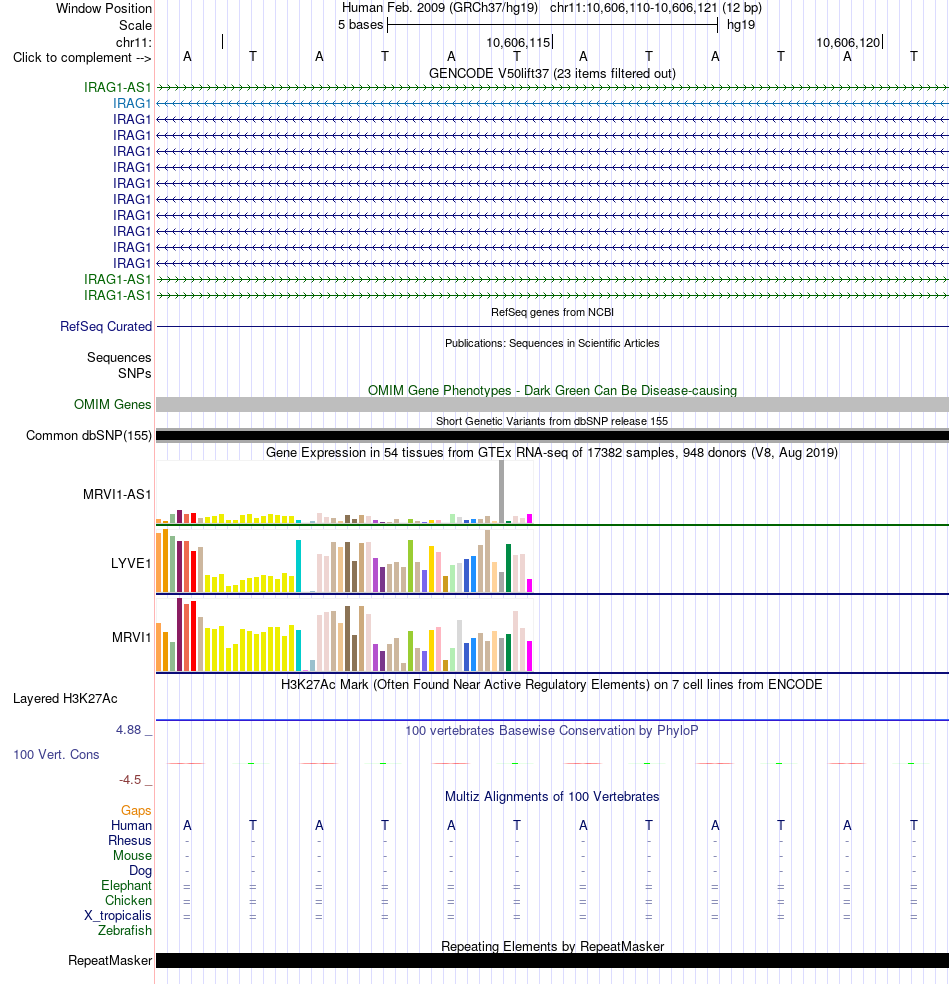Click cyan bar in LYVE1 expression chart
Viewport: 950px width, 984px height.
click(x=299, y=565)
